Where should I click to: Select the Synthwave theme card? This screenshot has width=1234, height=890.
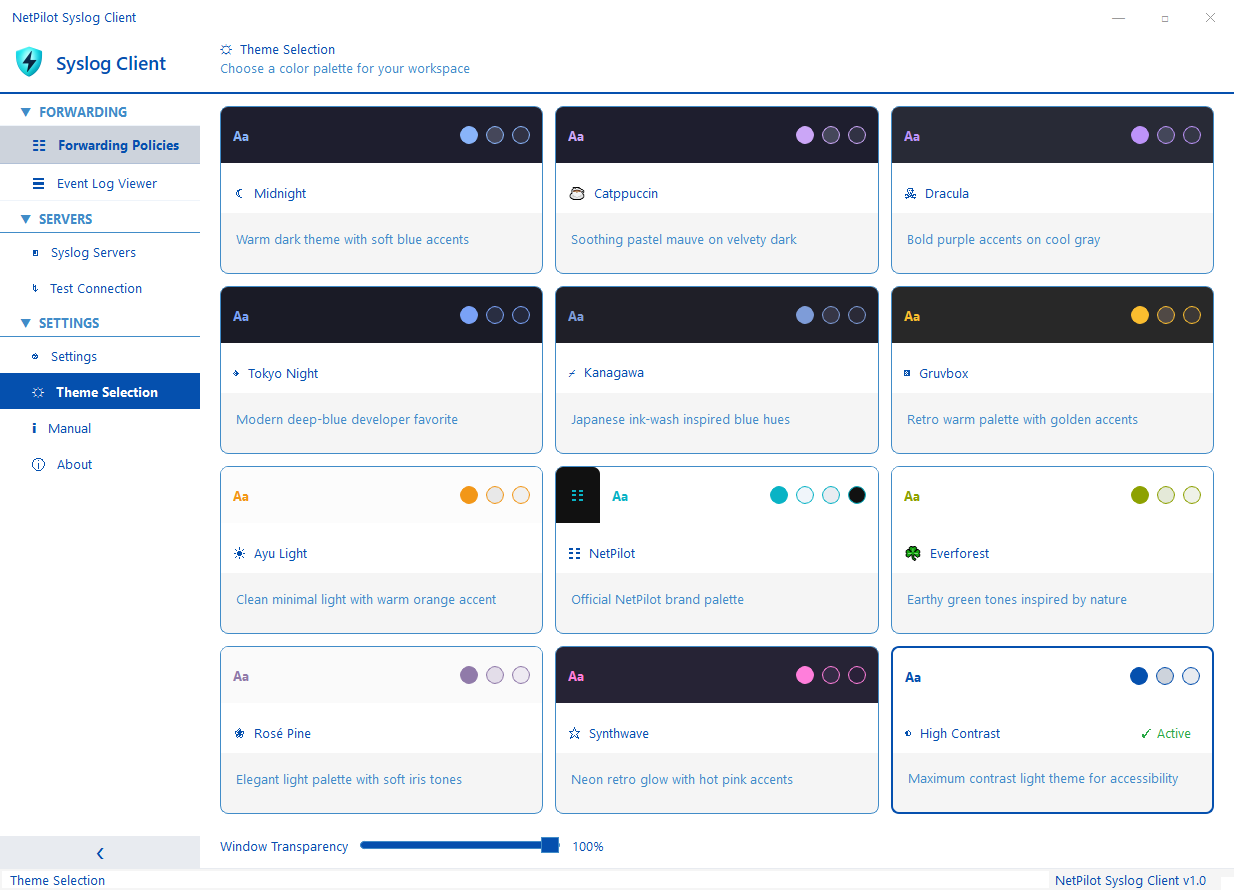[x=716, y=729]
